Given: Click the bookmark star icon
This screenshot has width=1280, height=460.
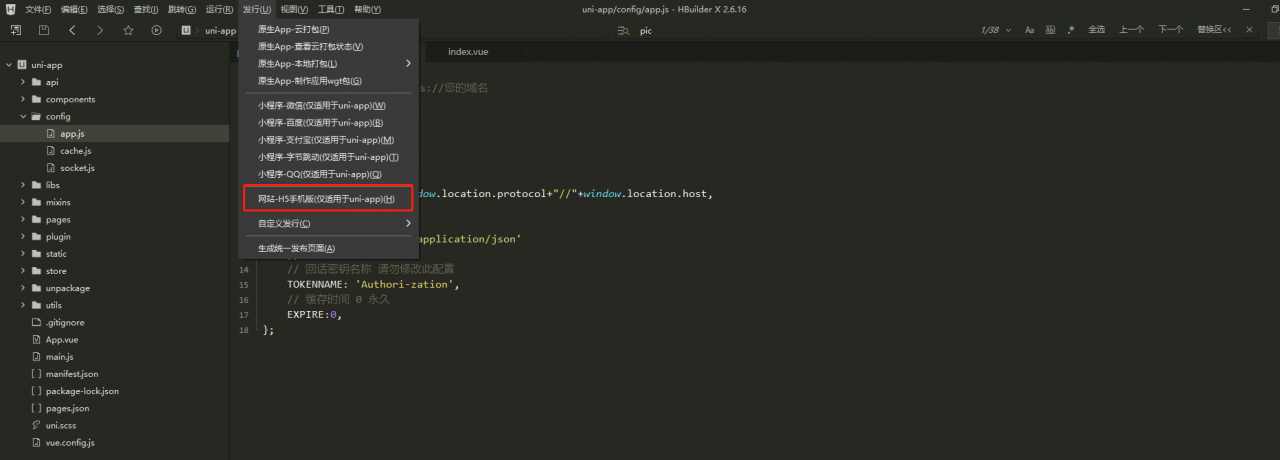Looking at the screenshot, I should tap(128, 30).
